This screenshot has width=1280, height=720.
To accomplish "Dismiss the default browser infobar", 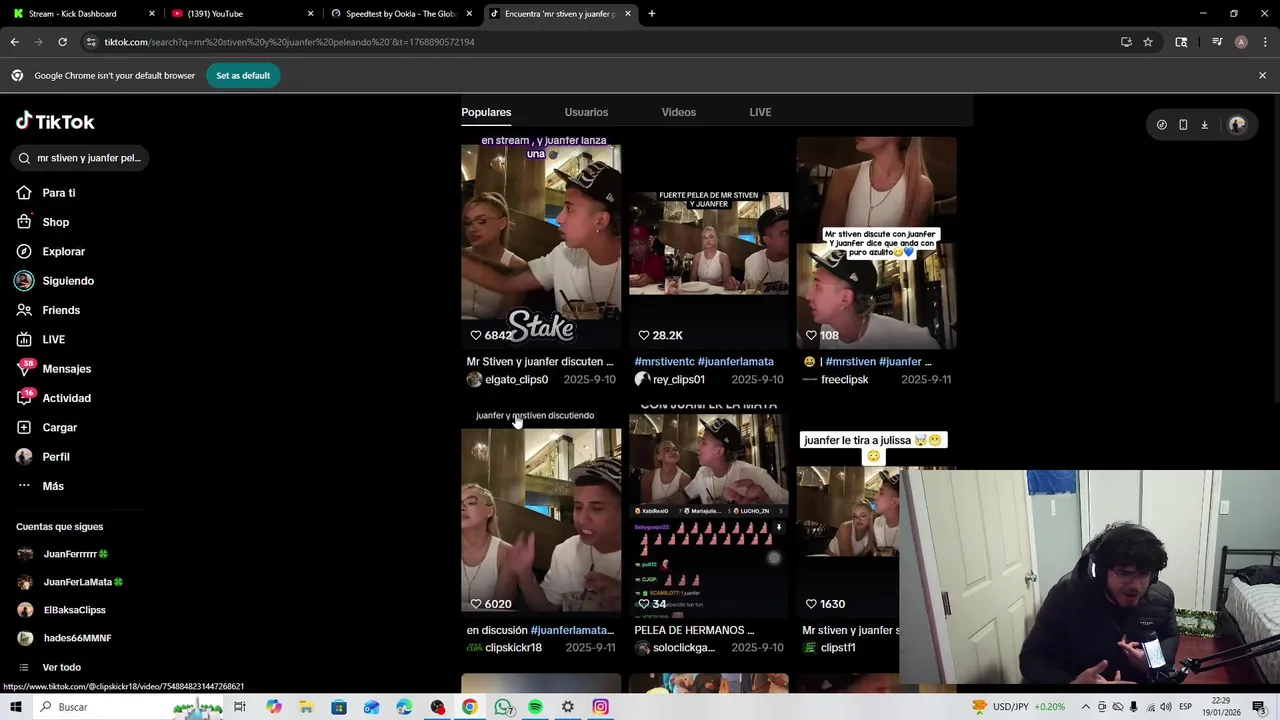I will [1262, 75].
